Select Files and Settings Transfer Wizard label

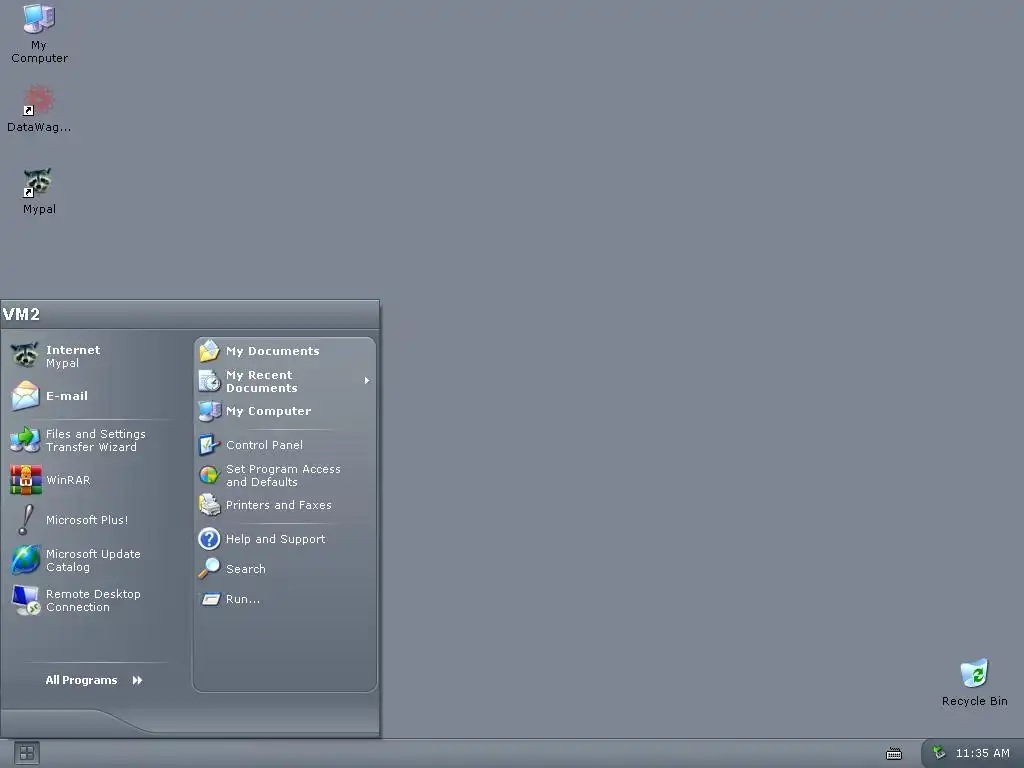(x=95, y=440)
